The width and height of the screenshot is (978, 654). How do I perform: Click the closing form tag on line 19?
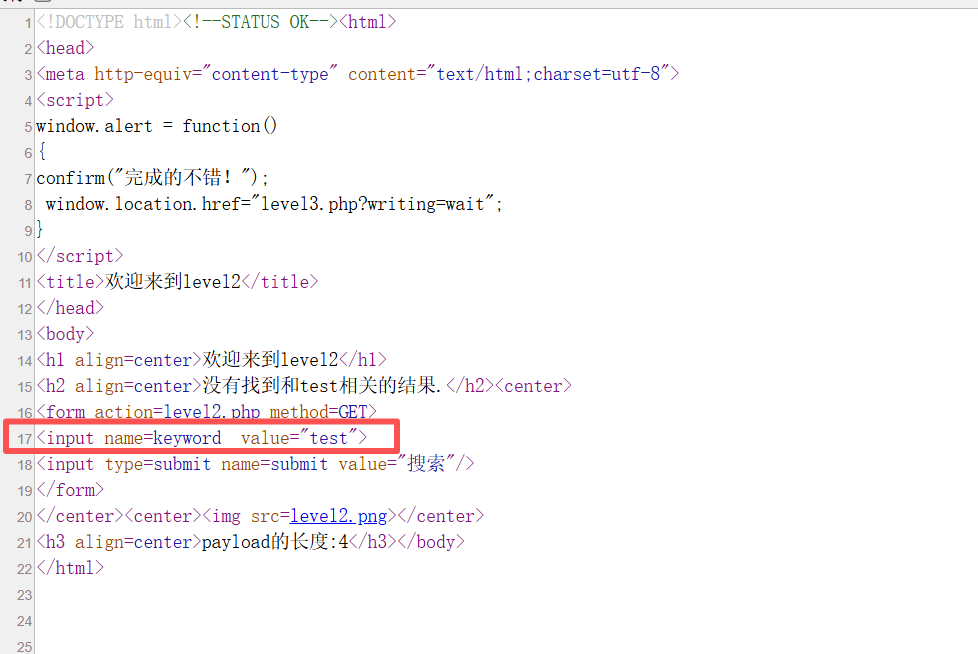70,490
